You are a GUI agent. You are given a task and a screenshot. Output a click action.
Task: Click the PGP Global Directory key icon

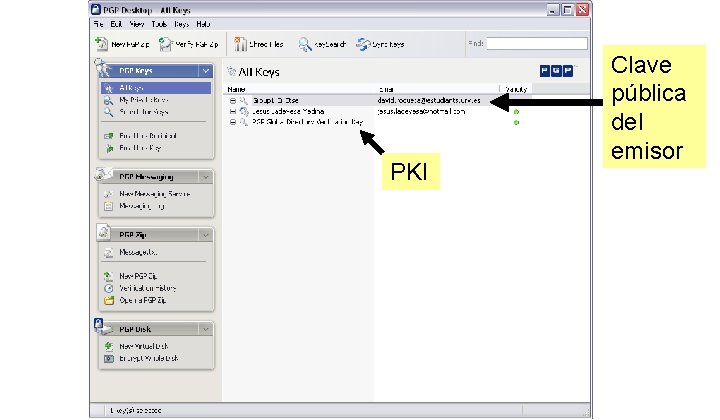tap(244, 122)
